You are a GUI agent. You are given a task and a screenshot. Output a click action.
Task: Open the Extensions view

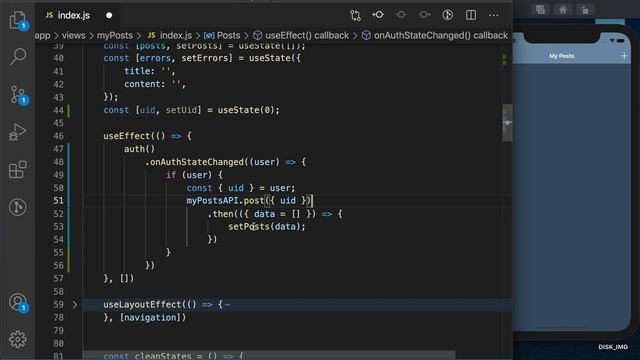pos(18,169)
